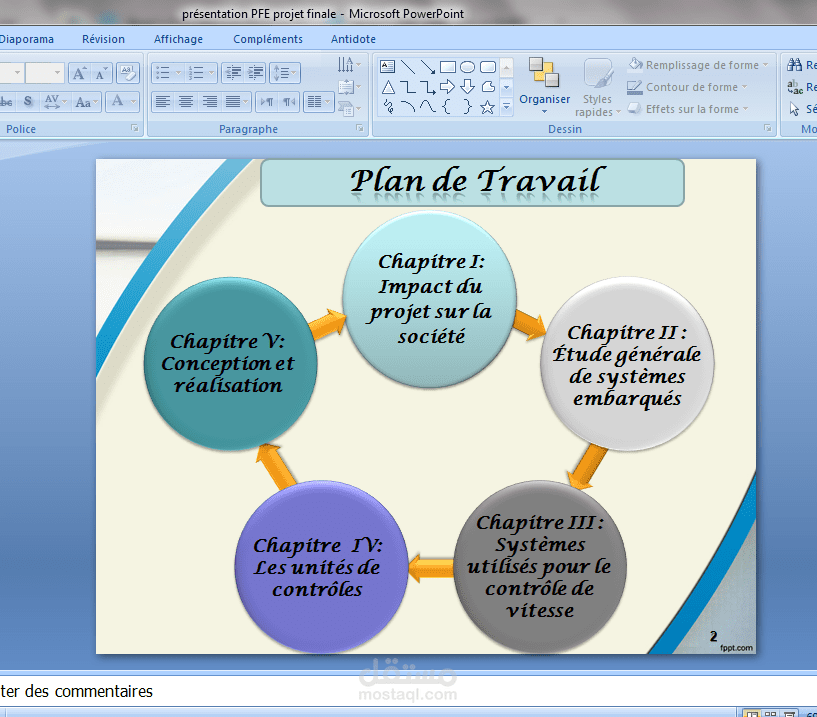Click the clear formatting eraser icon

tap(128, 73)
